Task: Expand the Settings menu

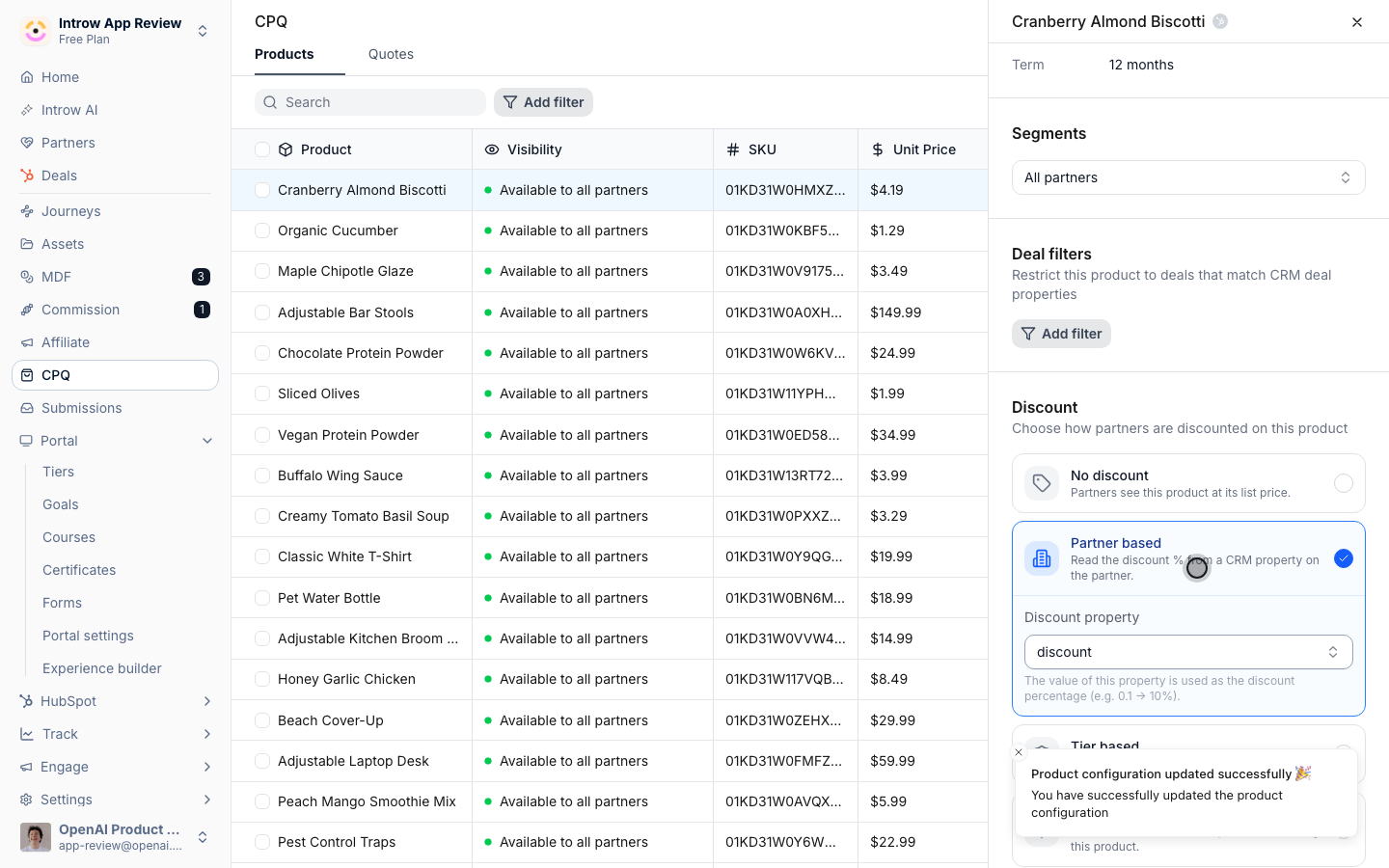Action: pyautogui.click(x=207, y=800)
